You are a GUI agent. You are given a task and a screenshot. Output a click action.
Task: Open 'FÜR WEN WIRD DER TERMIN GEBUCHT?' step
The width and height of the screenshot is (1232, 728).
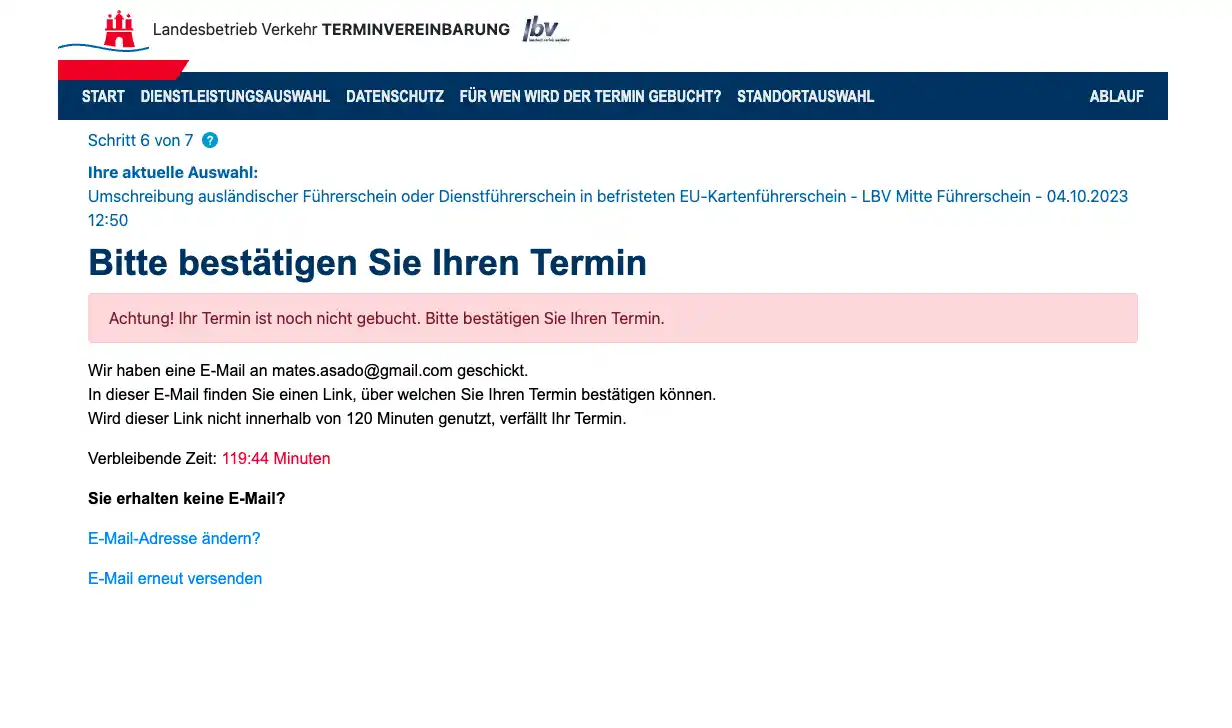pyautogui.click(x=590, y=97)
